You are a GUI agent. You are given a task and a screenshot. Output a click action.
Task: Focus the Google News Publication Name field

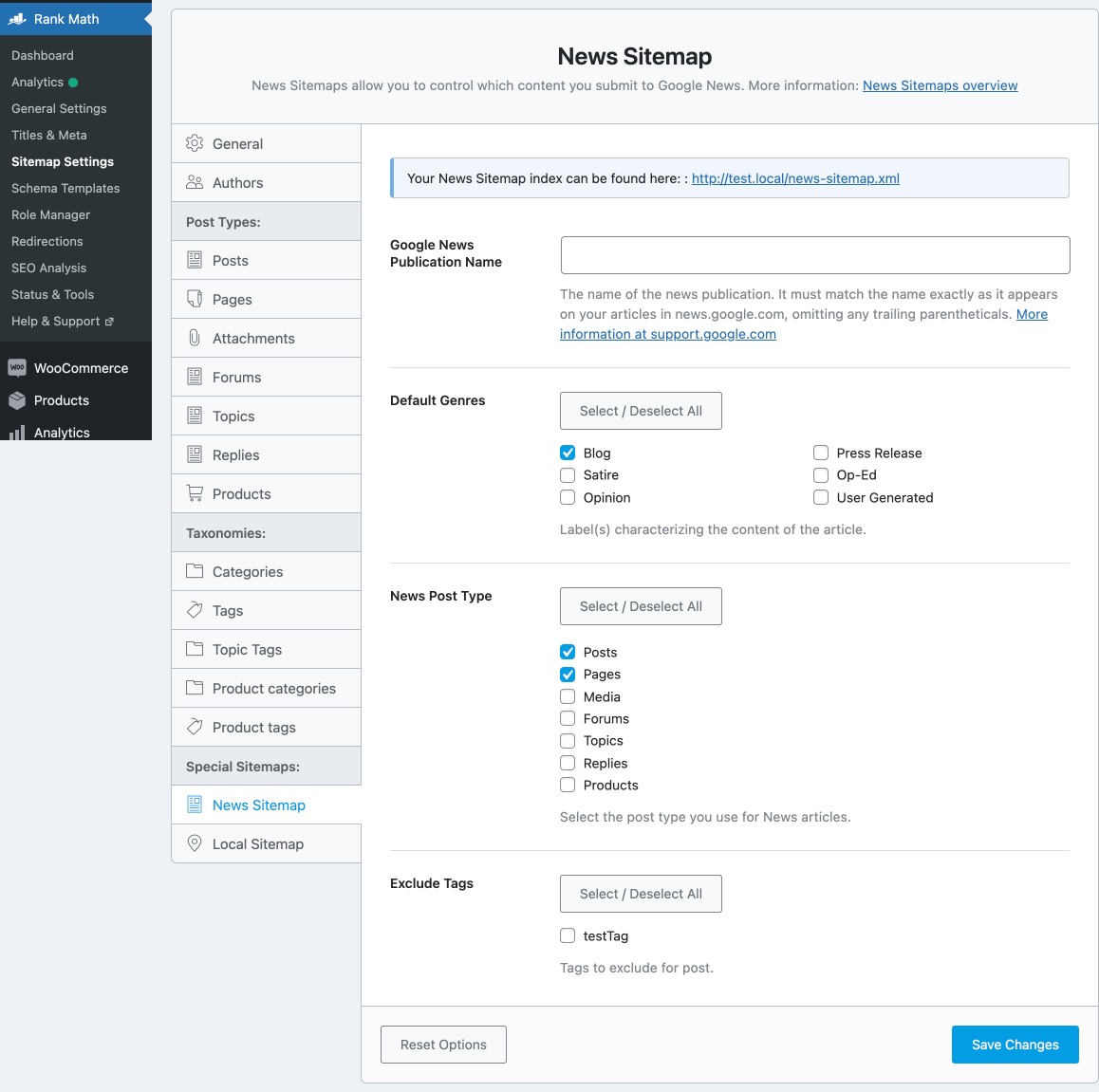tap(815, 255)
